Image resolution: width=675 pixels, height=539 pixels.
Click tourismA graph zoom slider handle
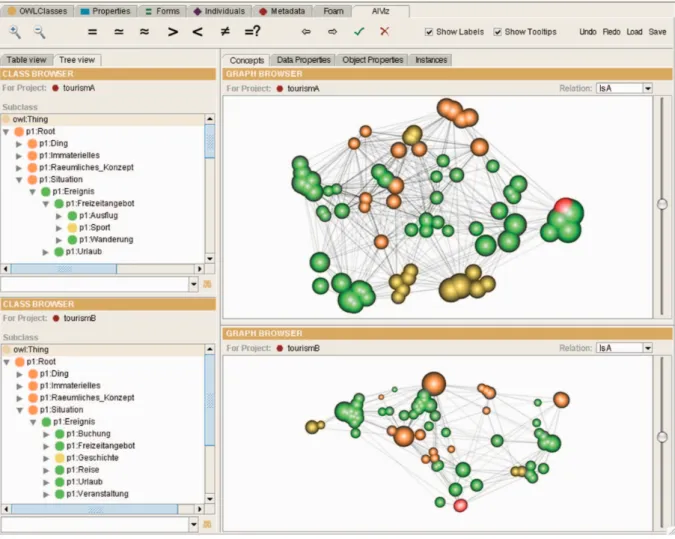pyautogui.click(x=663, y=204)
